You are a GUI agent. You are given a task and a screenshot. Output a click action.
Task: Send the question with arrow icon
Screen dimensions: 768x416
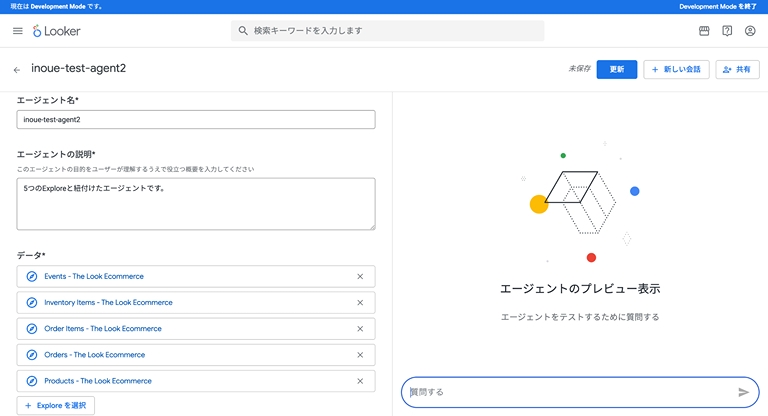point(744,392)
